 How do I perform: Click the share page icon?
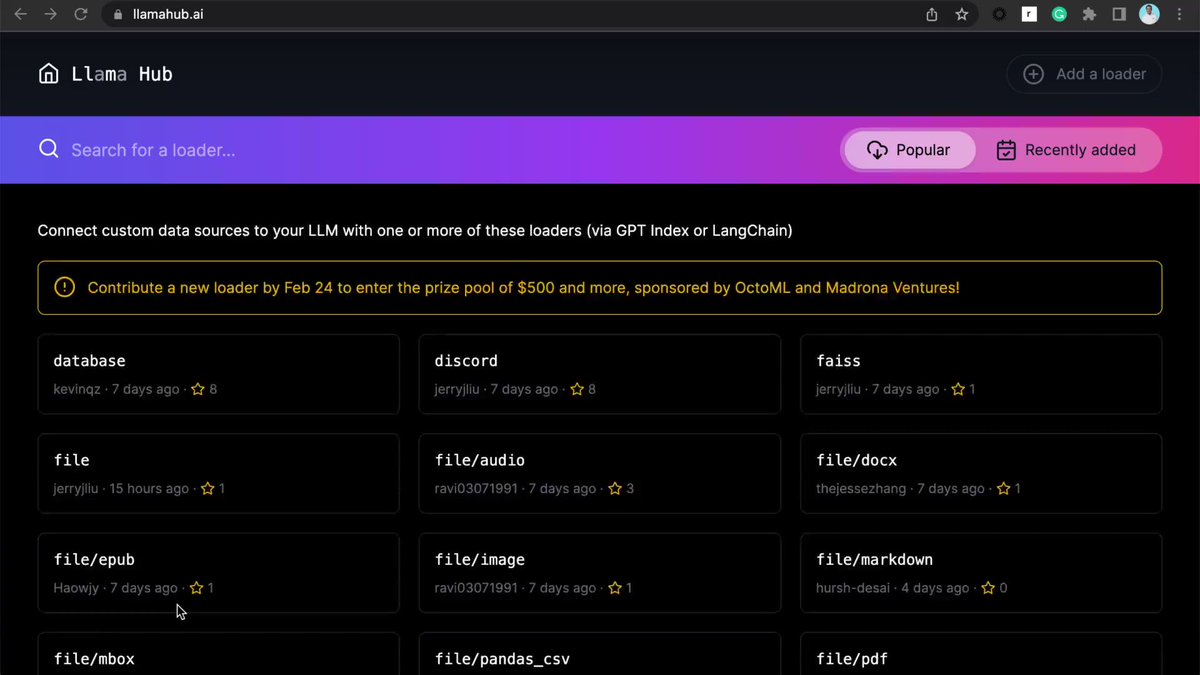click(x=932, y=15)
